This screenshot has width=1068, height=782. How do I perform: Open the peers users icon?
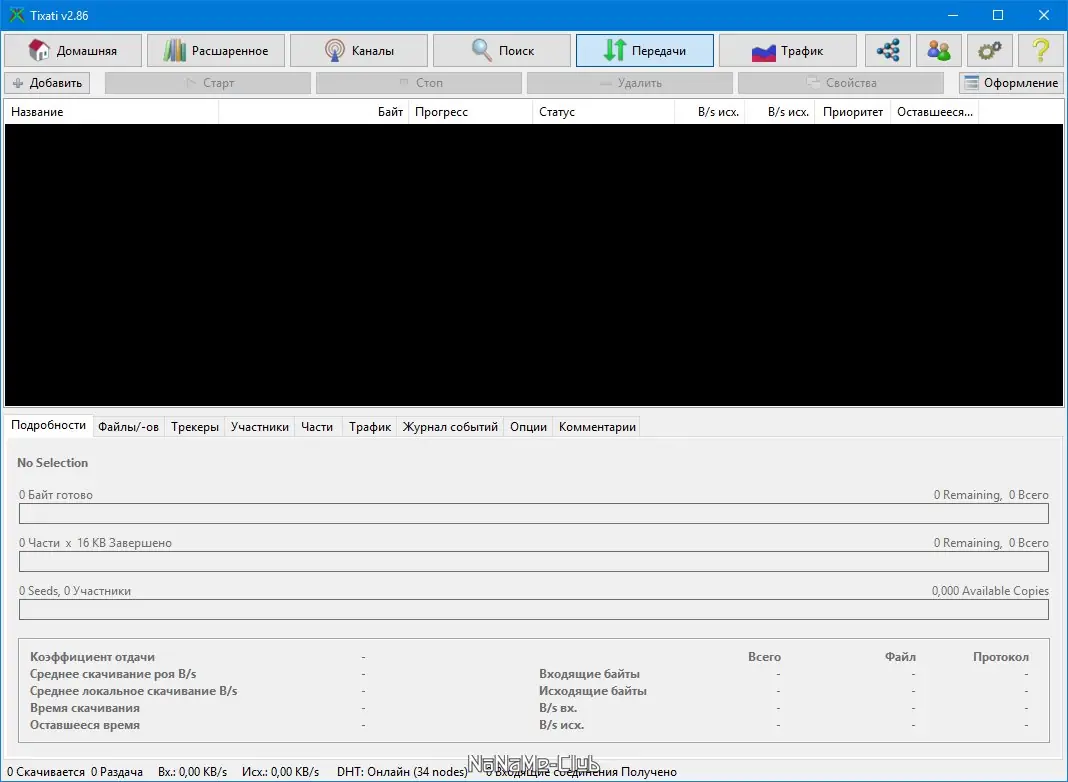[x=939, y=50]
